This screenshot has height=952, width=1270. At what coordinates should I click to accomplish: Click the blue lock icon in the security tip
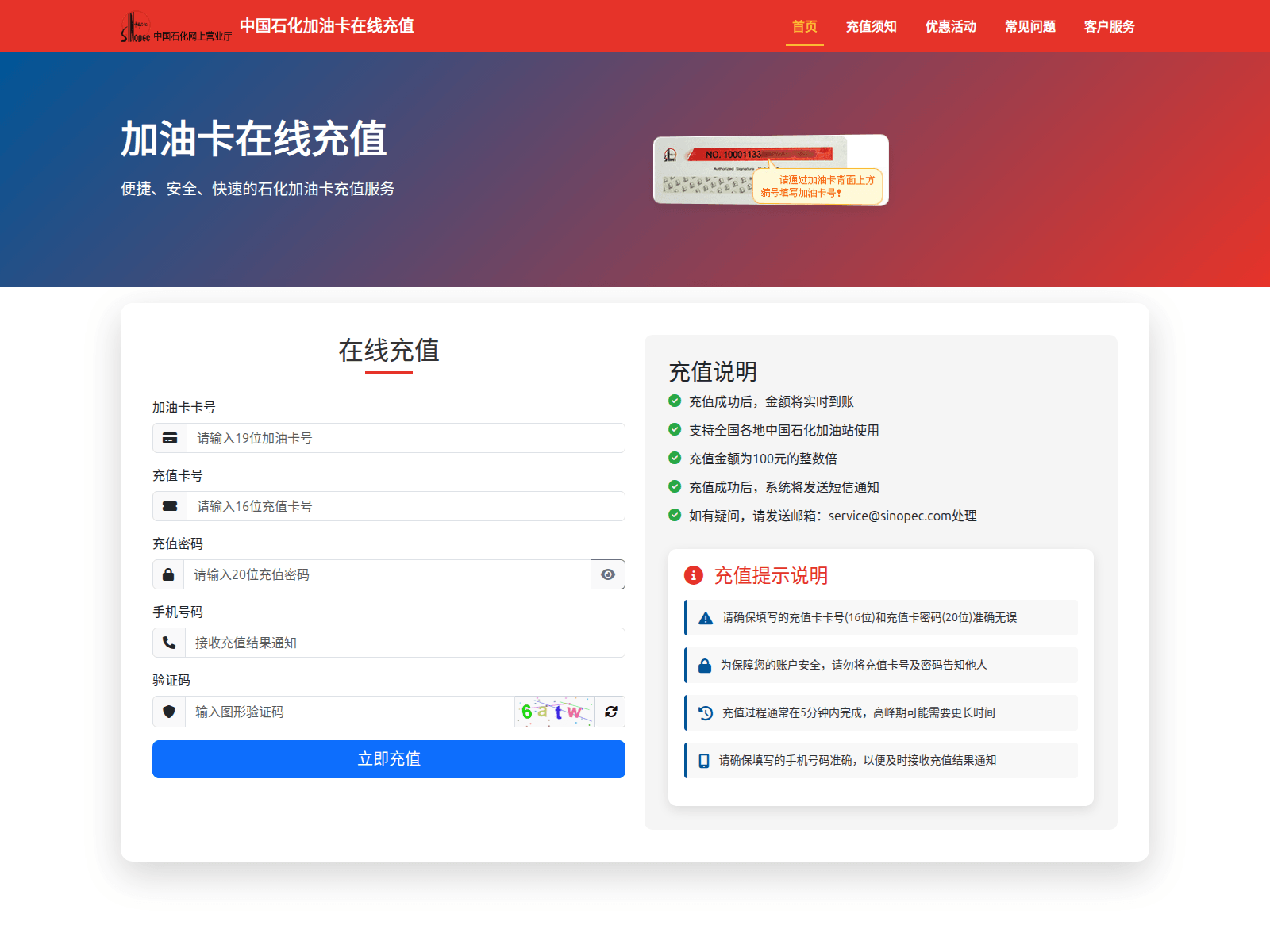(705, 666)
